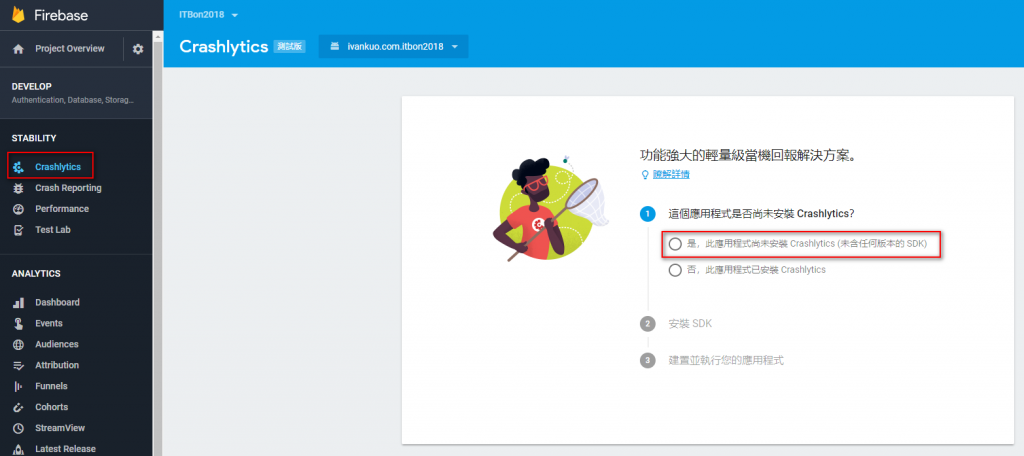The height and width of the screenshot is (456, 1024).
Task: Open the Cohorts menu item
Action: (52, 407)
